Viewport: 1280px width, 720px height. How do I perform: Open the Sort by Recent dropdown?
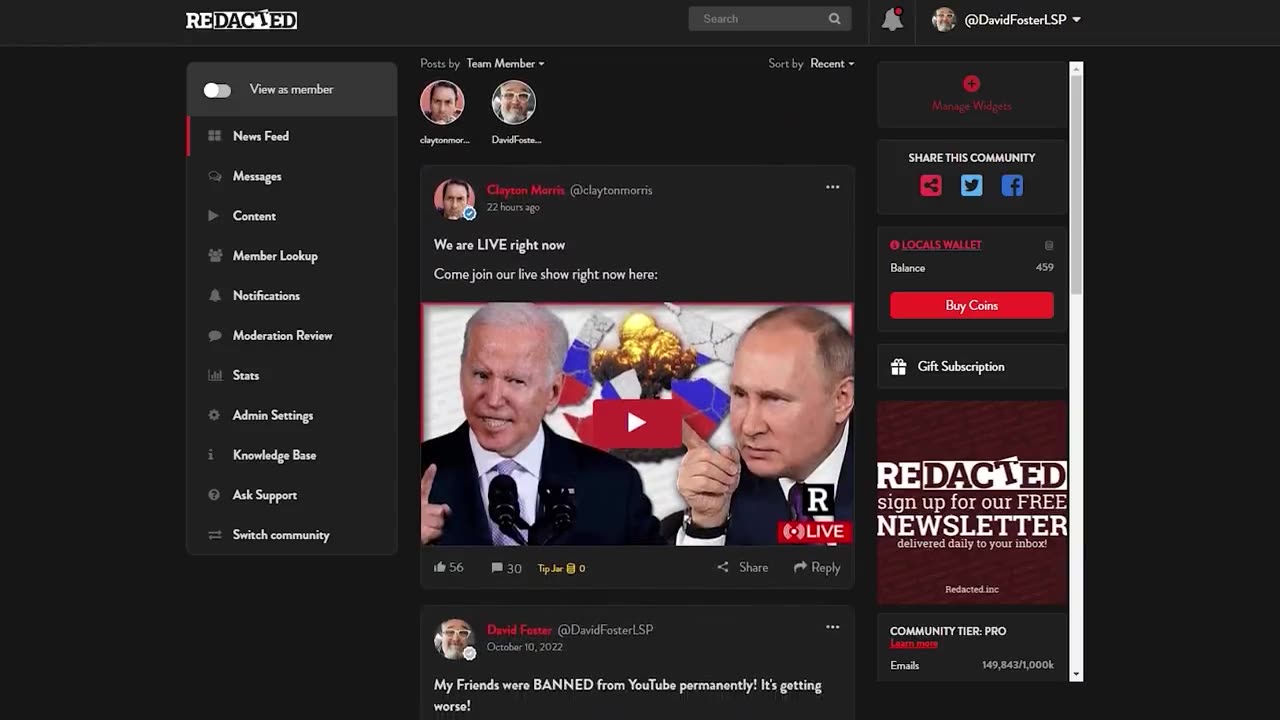click(832, 63)
